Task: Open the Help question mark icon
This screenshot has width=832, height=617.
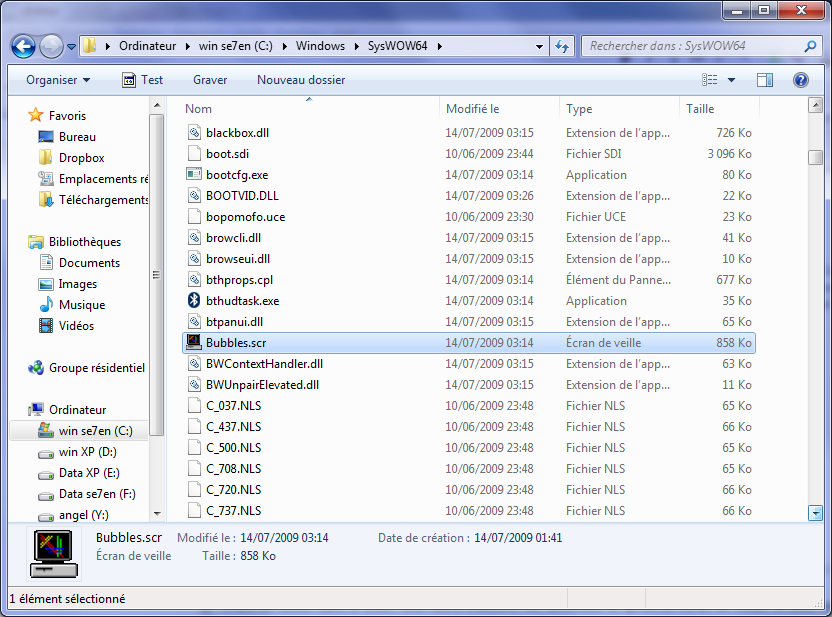Action: (x=800, y=80)
